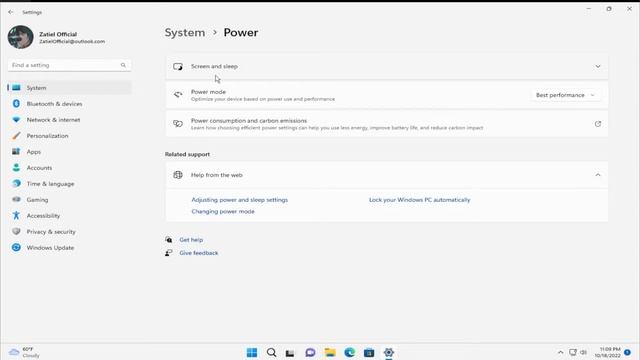640x360 pixels.
Task: Click the Give feedback link
Action: [199, 253]
